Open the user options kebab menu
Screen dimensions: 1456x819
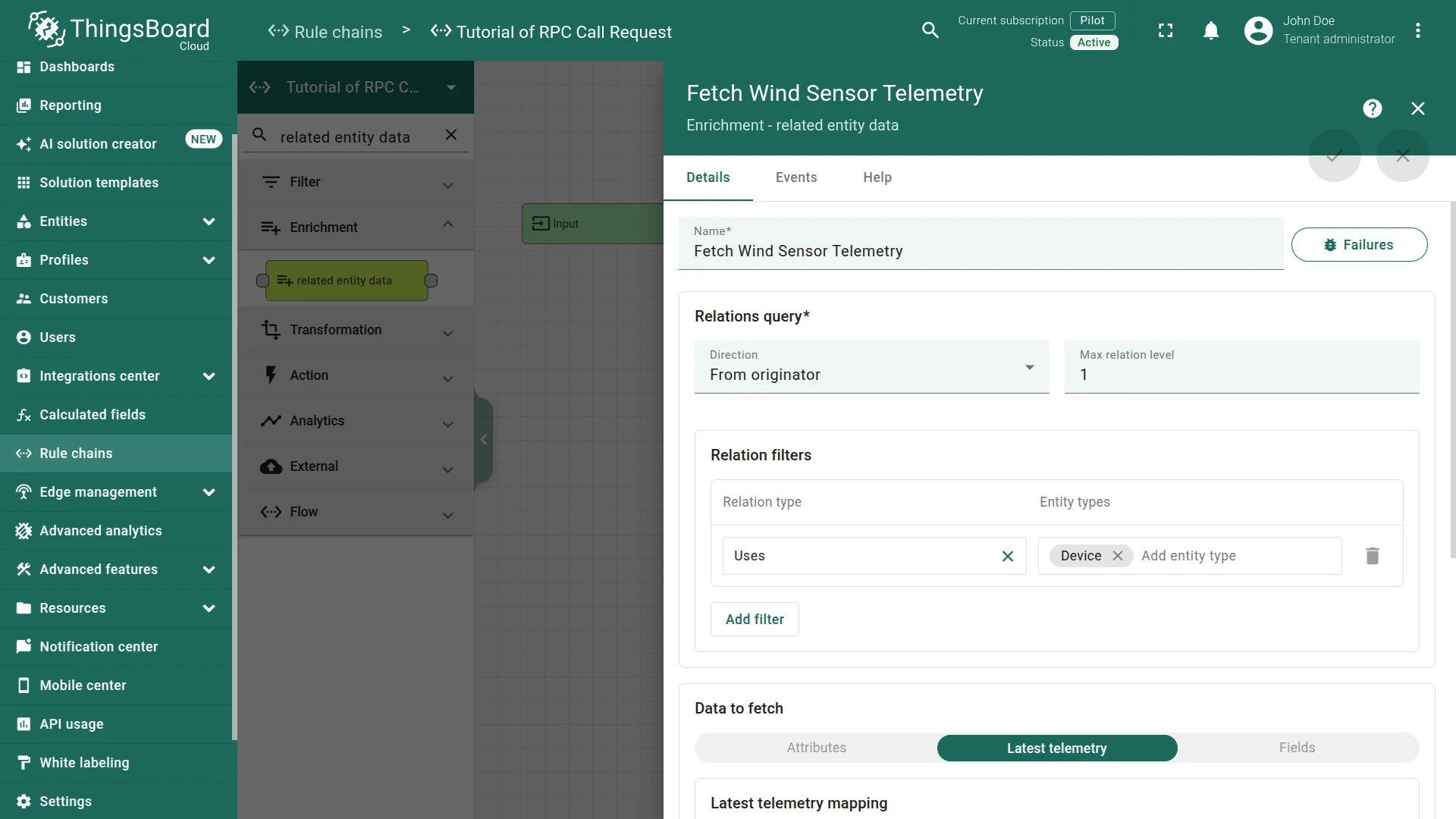point(1417,31)
